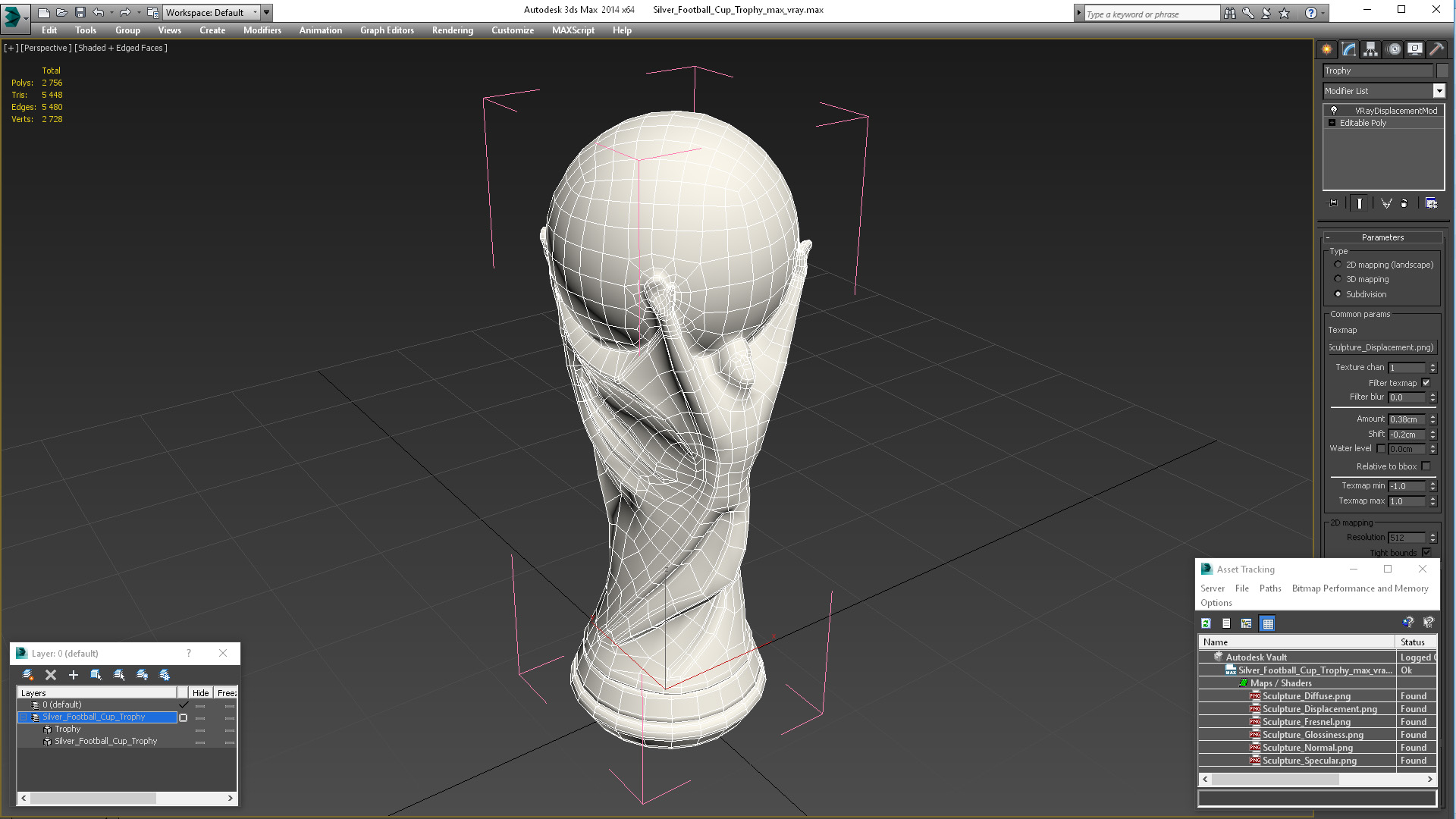1456x819 pixels.
Task: Click the Hide column header in Layer dialog
Action: [x=200, y=693]
